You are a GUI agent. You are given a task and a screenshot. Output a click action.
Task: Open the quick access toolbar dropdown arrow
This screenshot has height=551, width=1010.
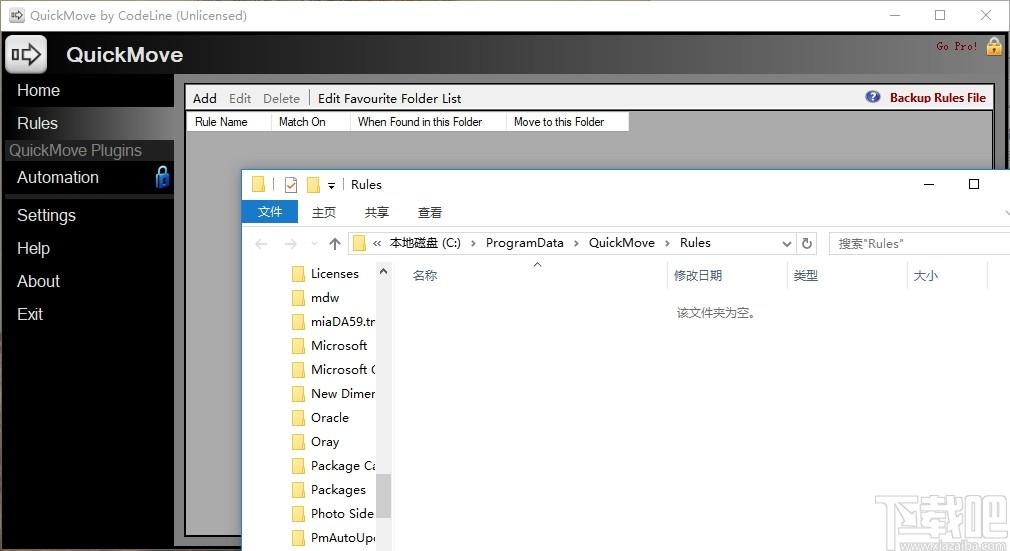[x=331, y=186]
